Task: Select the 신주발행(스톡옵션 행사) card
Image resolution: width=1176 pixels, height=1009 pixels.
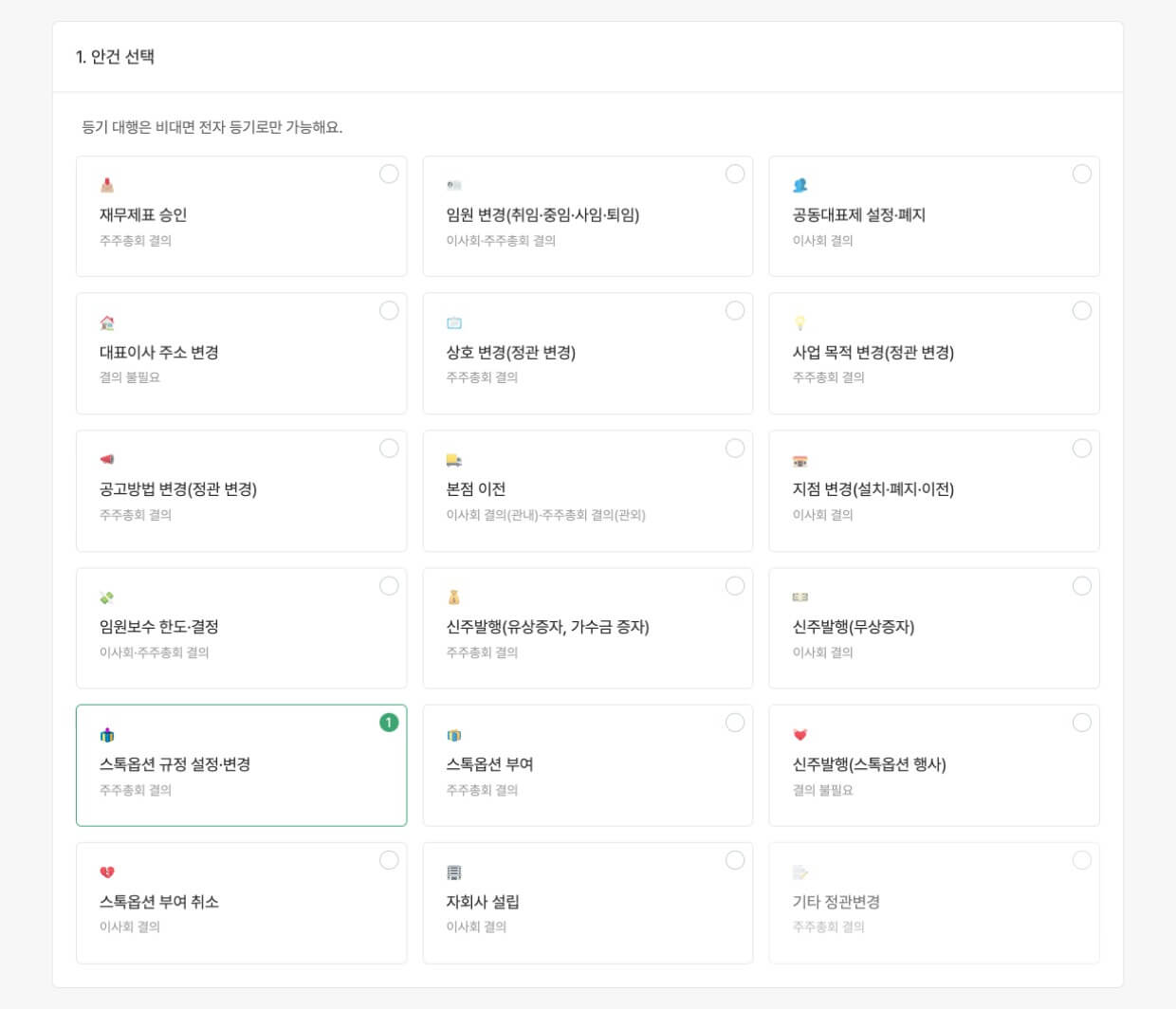Action: point(935,765)
